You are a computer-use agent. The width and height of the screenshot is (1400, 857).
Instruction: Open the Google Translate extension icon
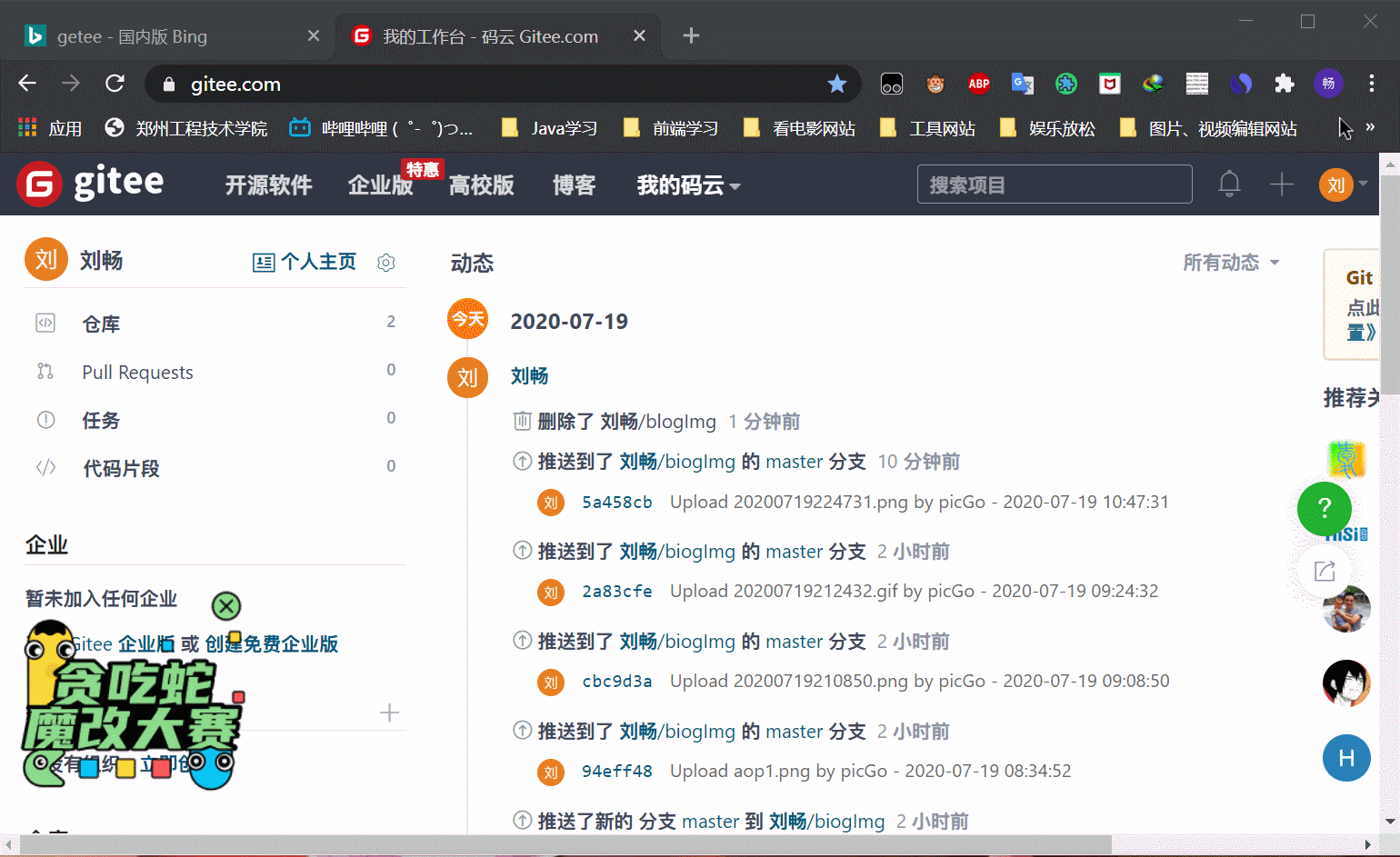[1023, 84]
